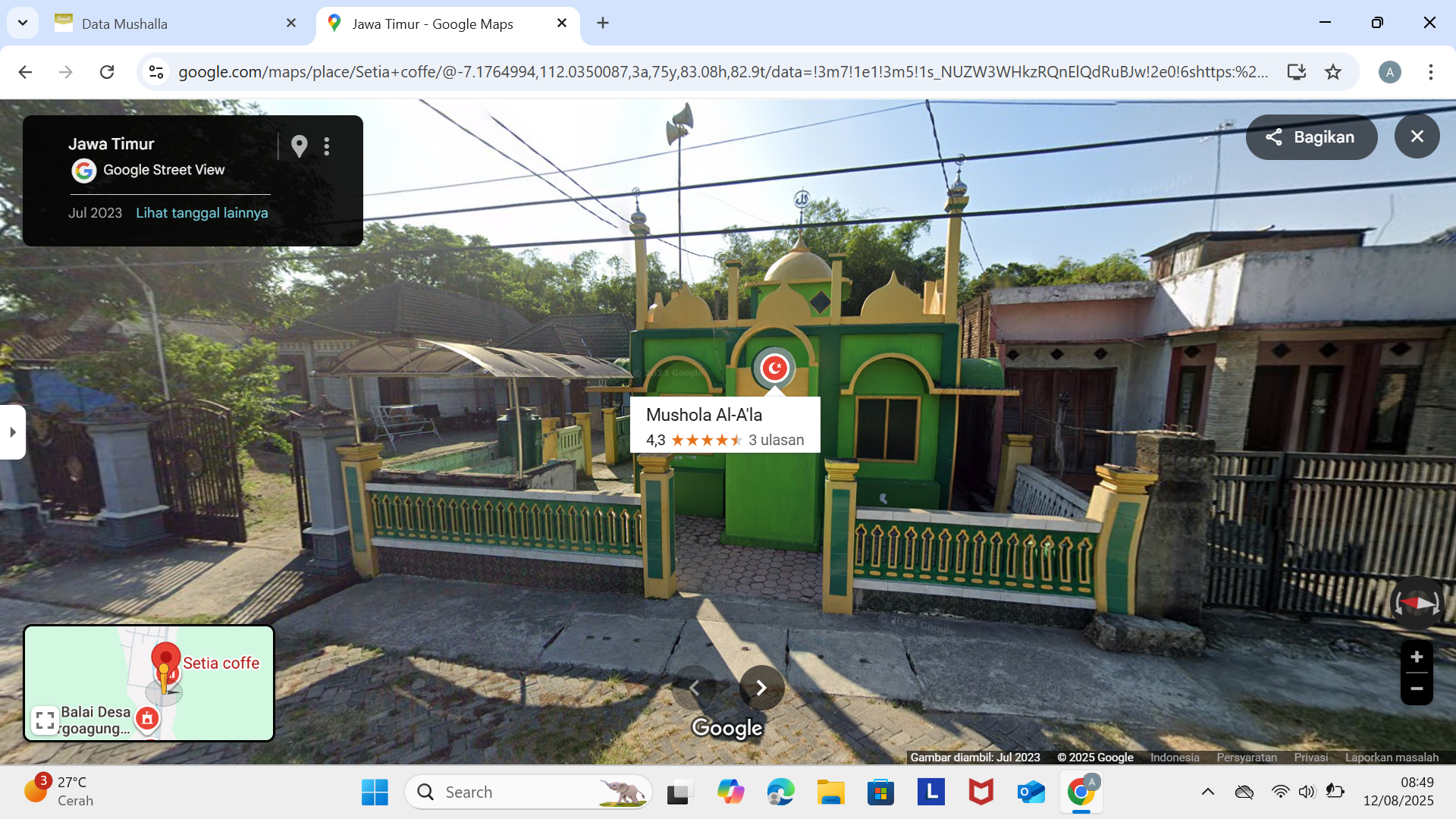Switch to the Data Mushalla tab
The image size is (1456, 819).
point(176,24)
